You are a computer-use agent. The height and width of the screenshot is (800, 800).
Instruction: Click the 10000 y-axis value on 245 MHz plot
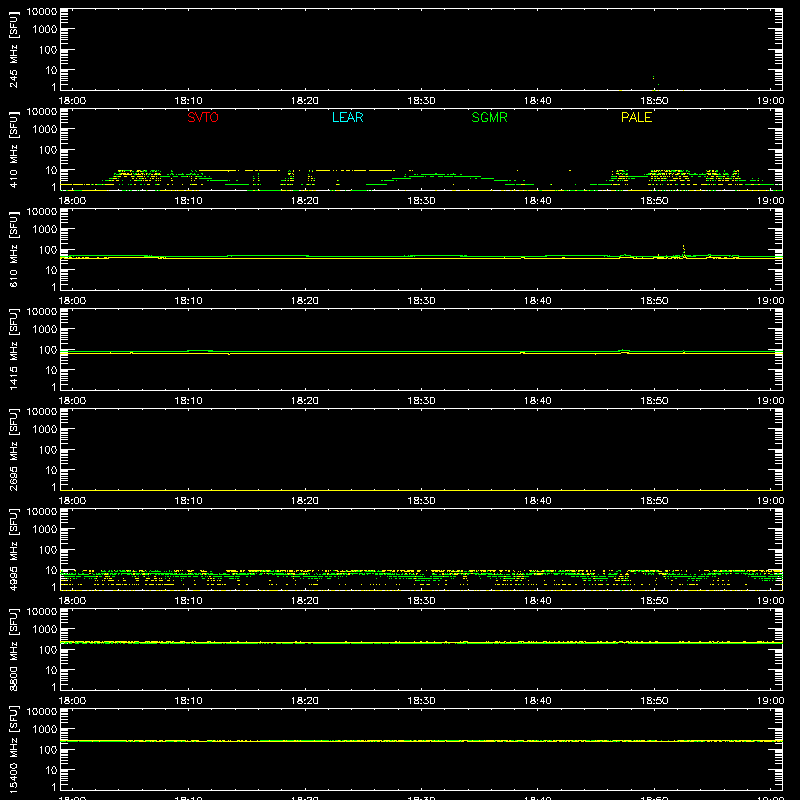point(42,12)
